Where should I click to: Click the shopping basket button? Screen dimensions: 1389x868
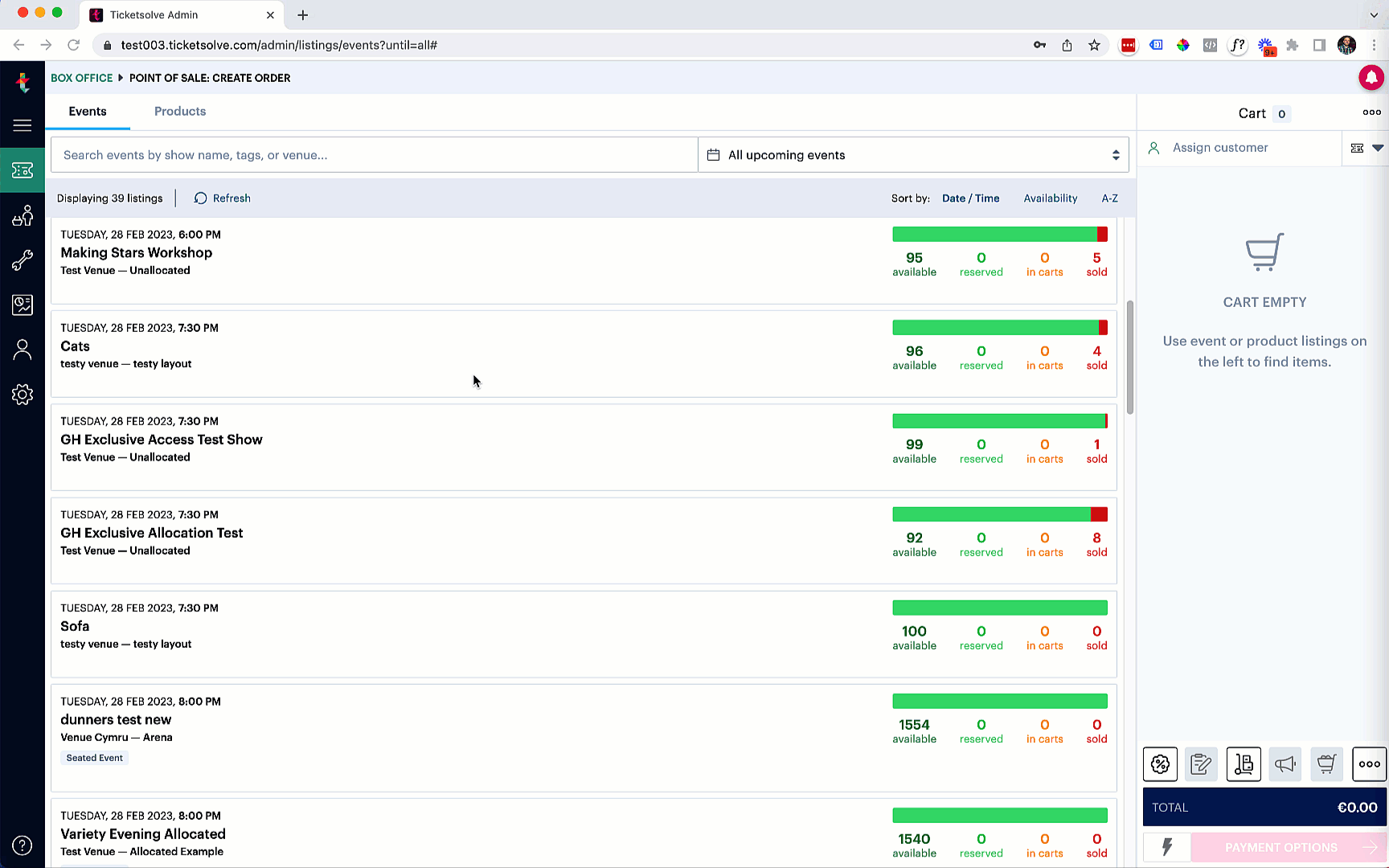click(1326, 764)
